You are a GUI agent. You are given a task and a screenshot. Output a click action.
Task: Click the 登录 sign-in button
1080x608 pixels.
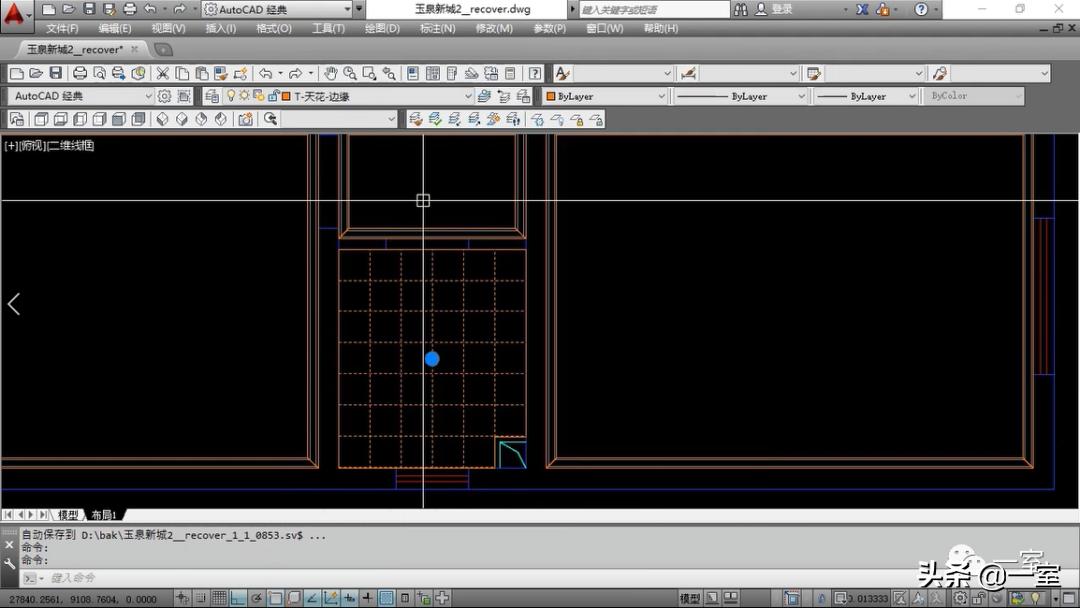point(782,9)
